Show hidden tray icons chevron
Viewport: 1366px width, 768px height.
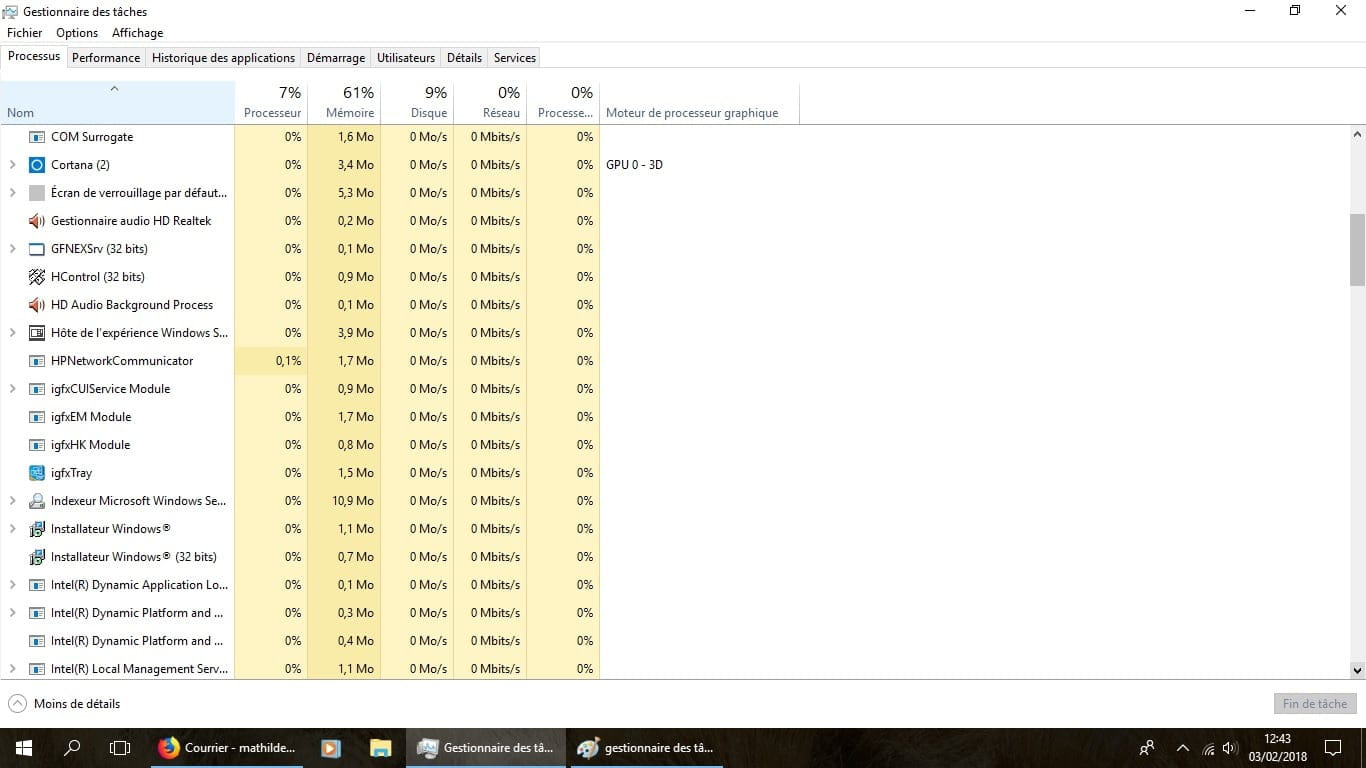(1183, 748)
